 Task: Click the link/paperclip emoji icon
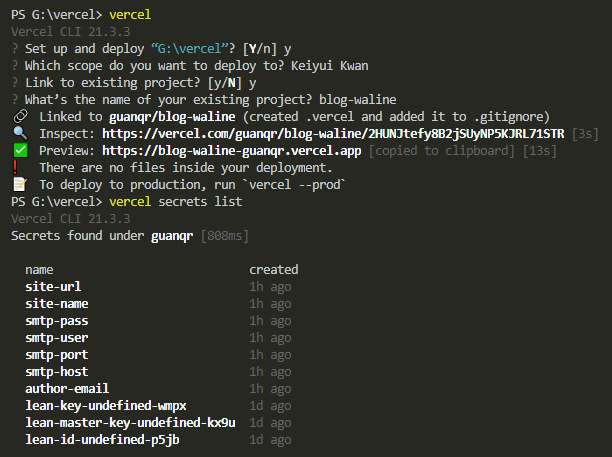(x=20, y=116)
